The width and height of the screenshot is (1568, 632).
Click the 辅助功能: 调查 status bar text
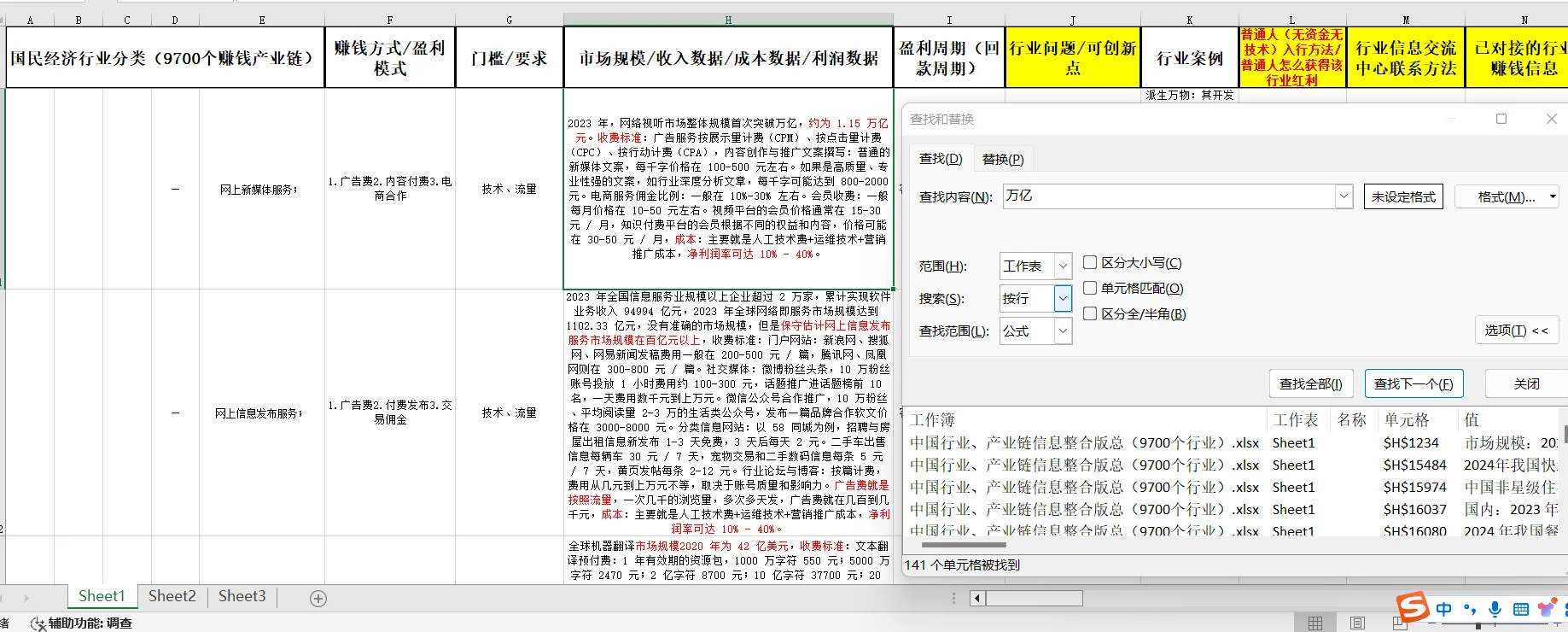(x=90, y=623)
